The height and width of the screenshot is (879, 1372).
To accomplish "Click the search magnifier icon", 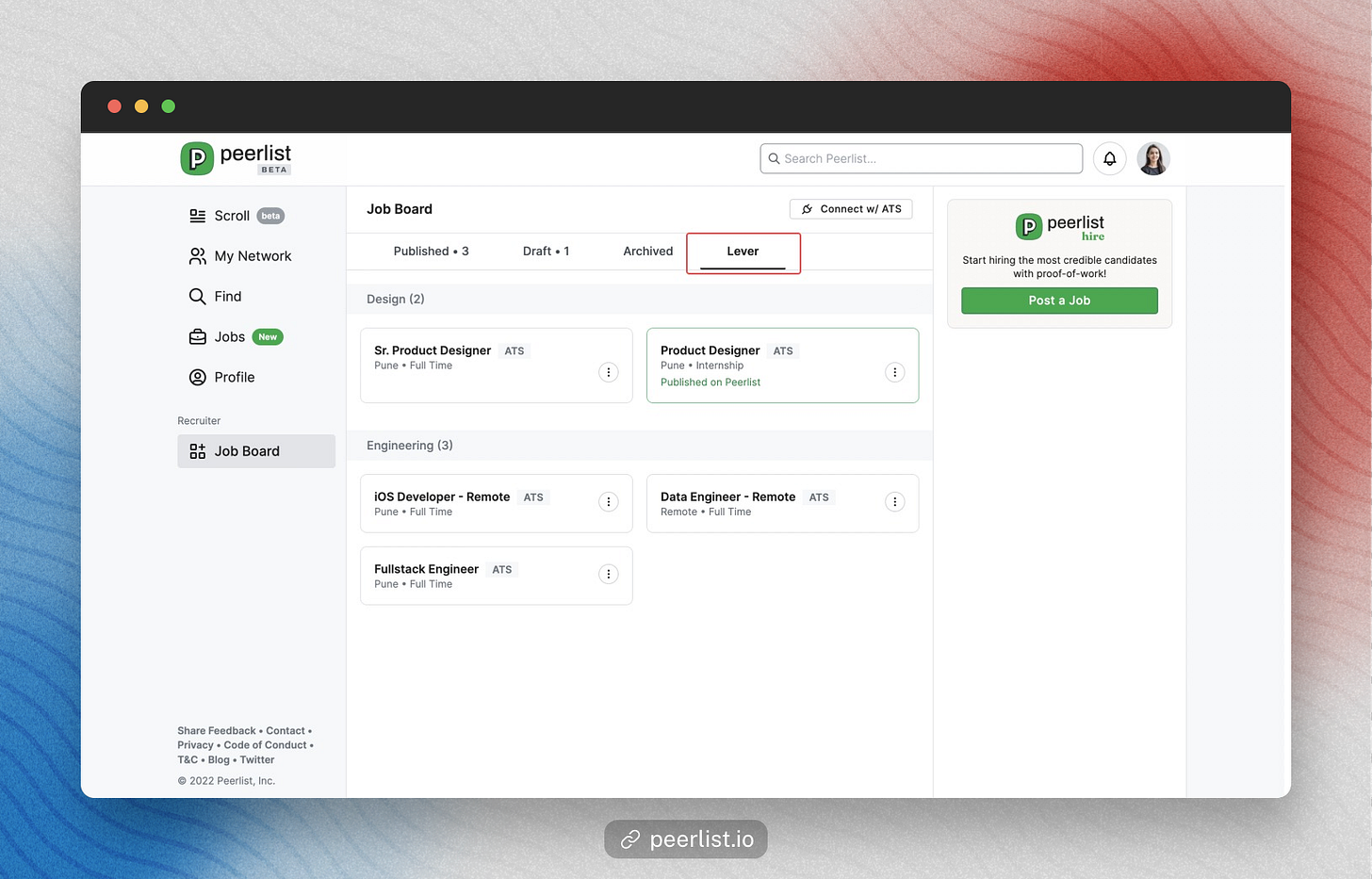I will click(775, 158).
